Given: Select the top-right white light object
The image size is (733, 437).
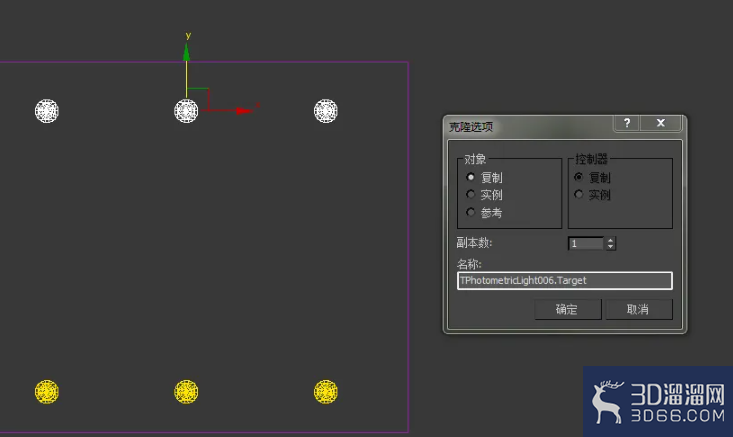Looking at the screenshot, I should pyautogui.click(x=326, y=111).
